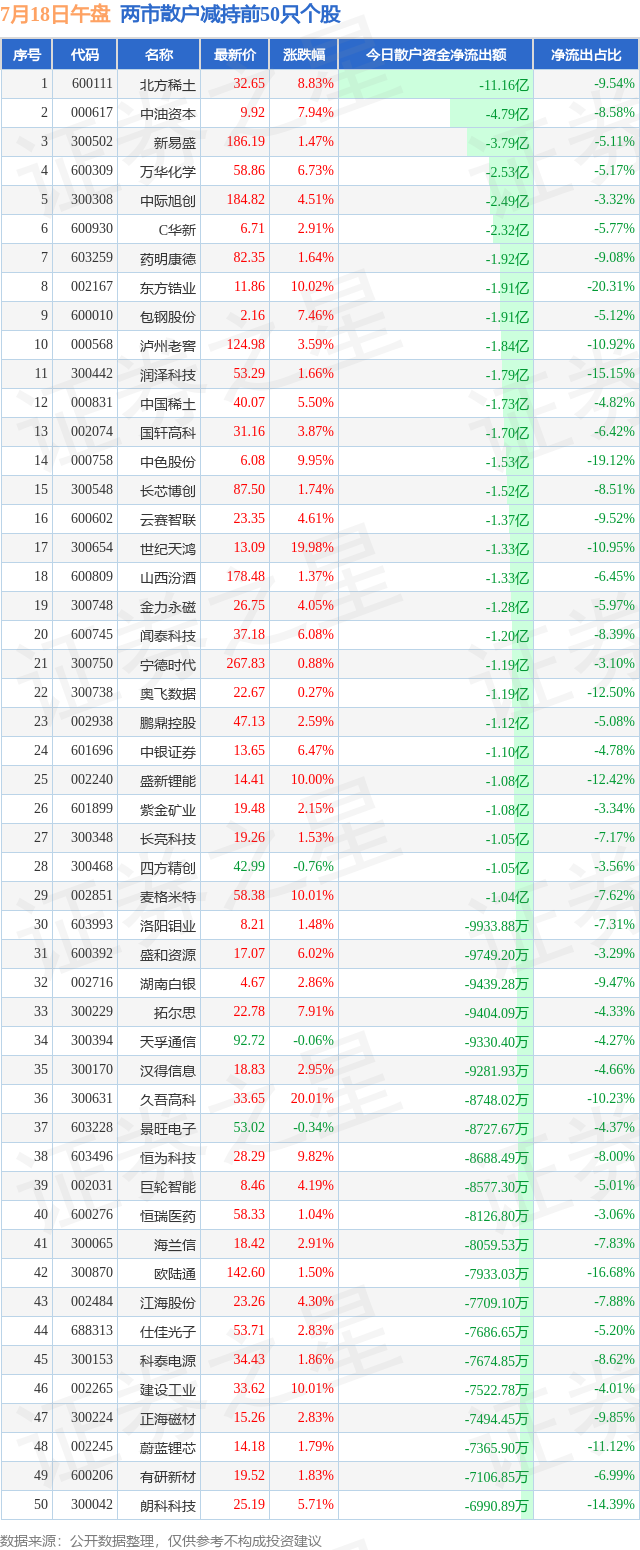Click stock name 国轩高科
Image resolution: width=640 pixels, height=1550 pixels.
168,433
